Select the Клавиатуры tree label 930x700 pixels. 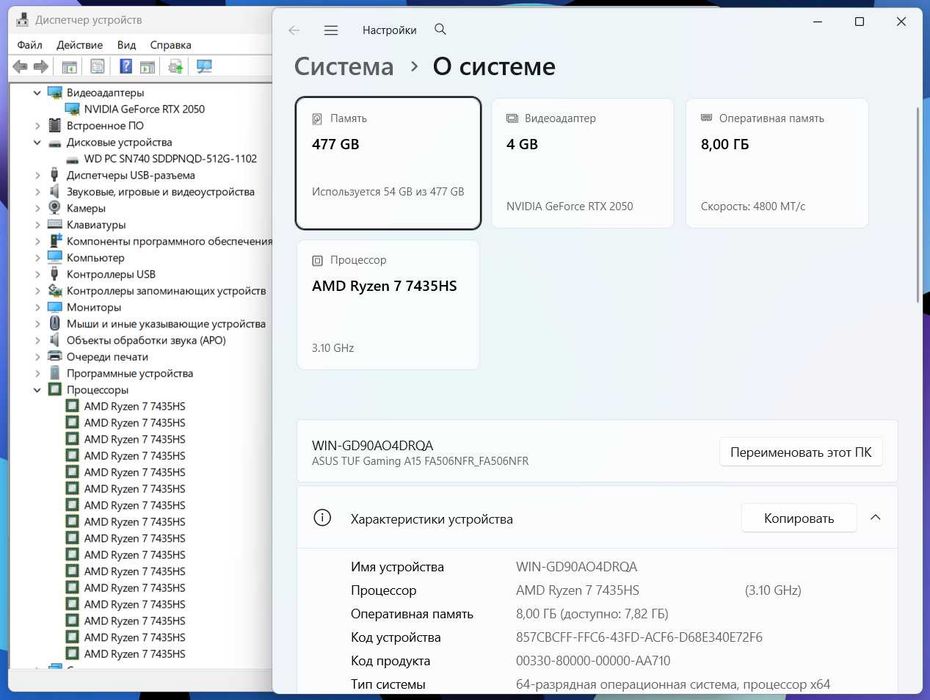[96, 225]
